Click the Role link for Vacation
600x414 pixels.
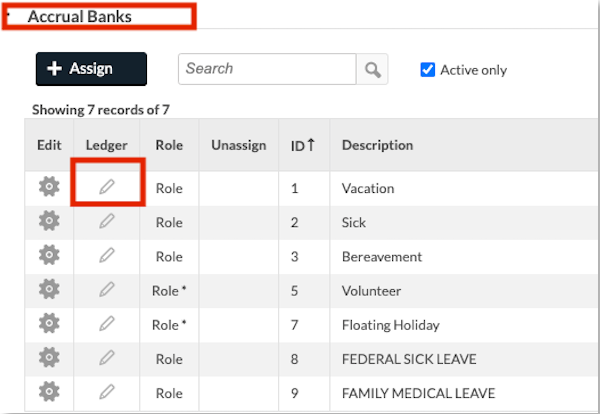(169, 188)
